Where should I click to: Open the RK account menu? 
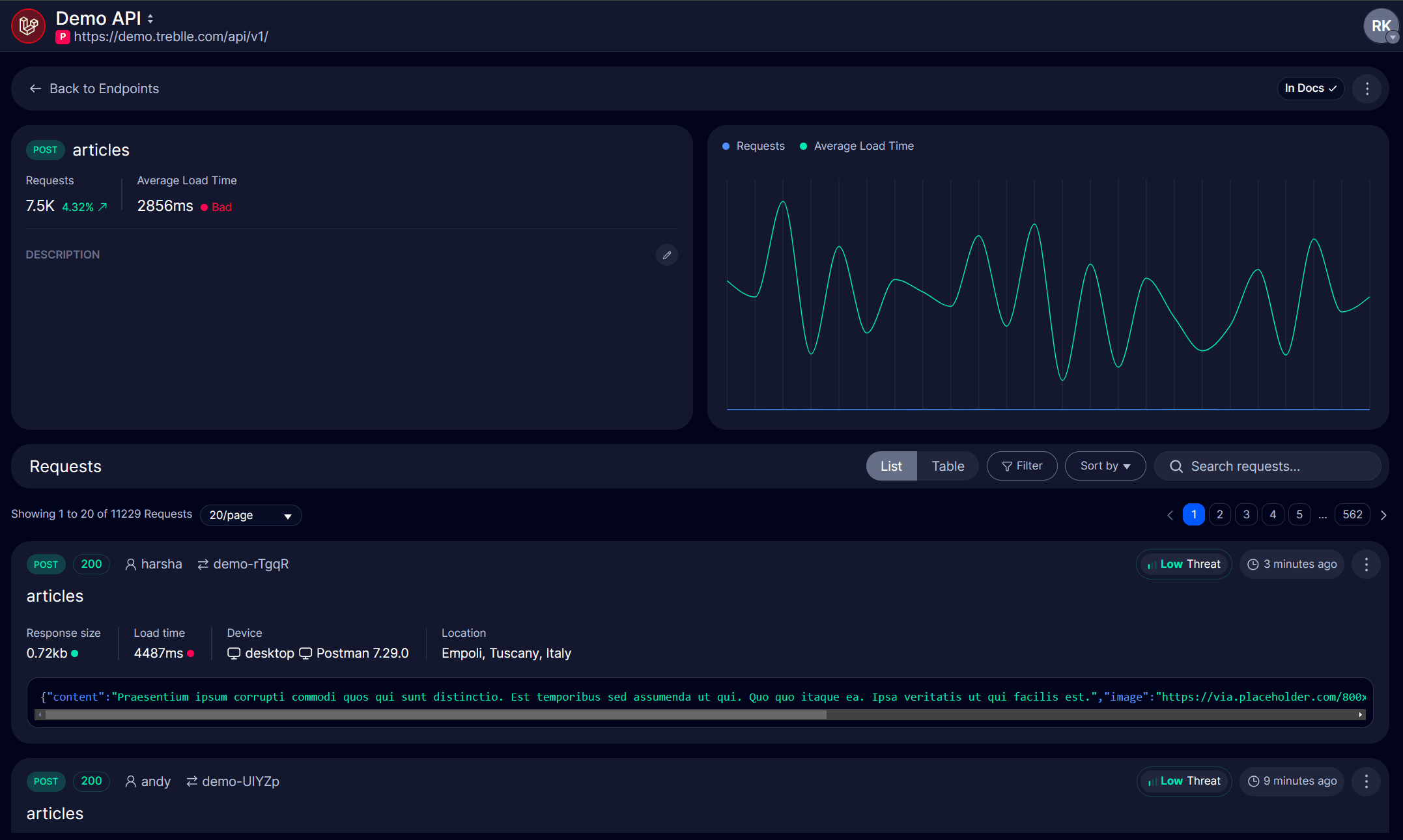[x=1382, y=26]
